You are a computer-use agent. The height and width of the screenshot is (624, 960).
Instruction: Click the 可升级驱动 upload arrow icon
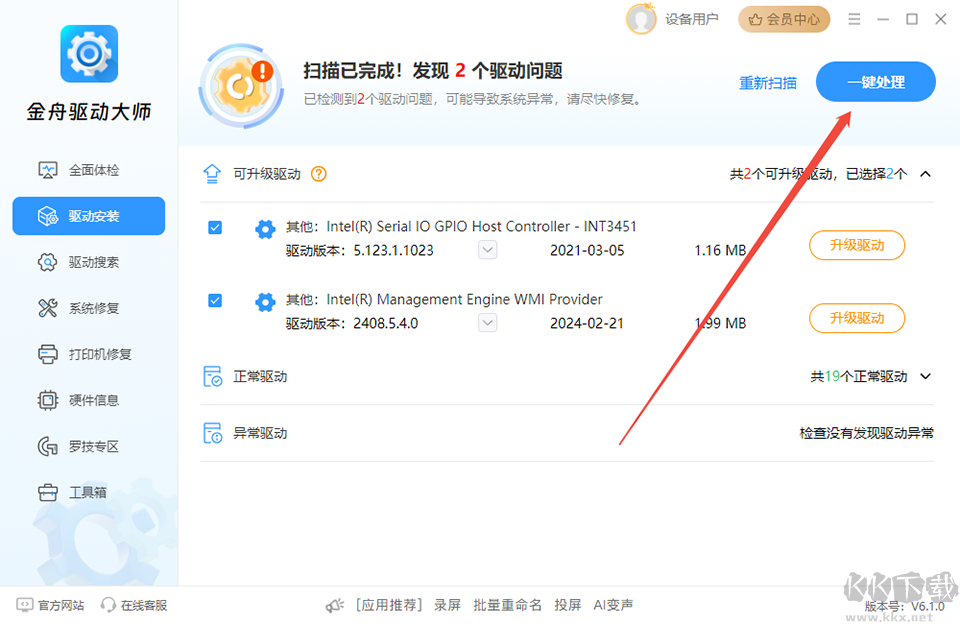click(x=212, y=174)
